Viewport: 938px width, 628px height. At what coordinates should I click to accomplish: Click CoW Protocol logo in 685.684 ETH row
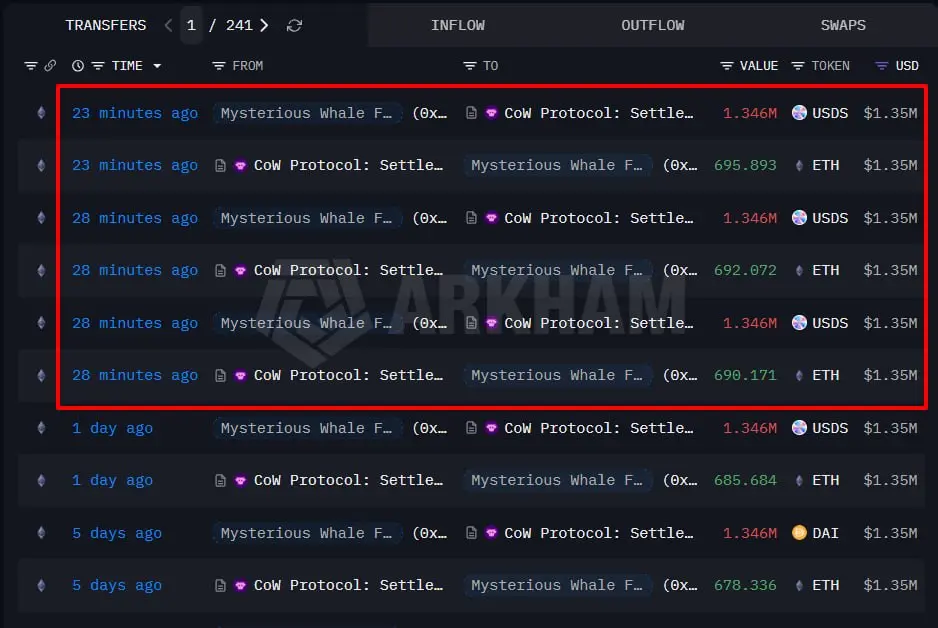[x=240, y=480]
